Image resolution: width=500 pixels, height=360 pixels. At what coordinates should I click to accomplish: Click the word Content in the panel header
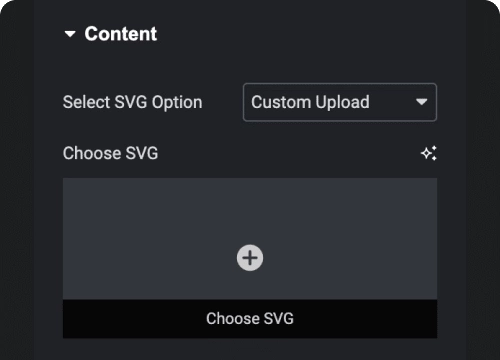(121, 34)
